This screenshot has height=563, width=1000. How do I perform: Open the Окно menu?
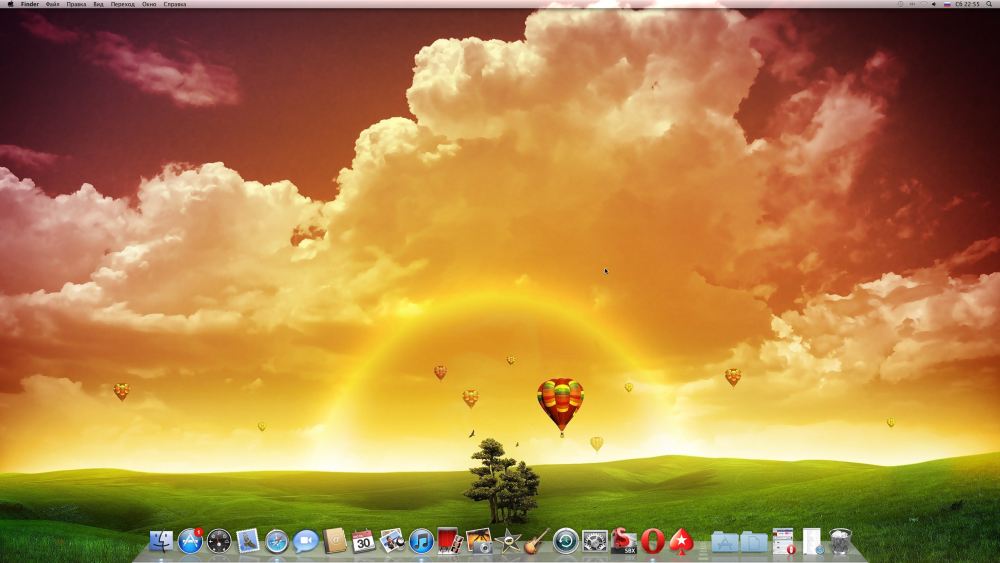point(149,4)
